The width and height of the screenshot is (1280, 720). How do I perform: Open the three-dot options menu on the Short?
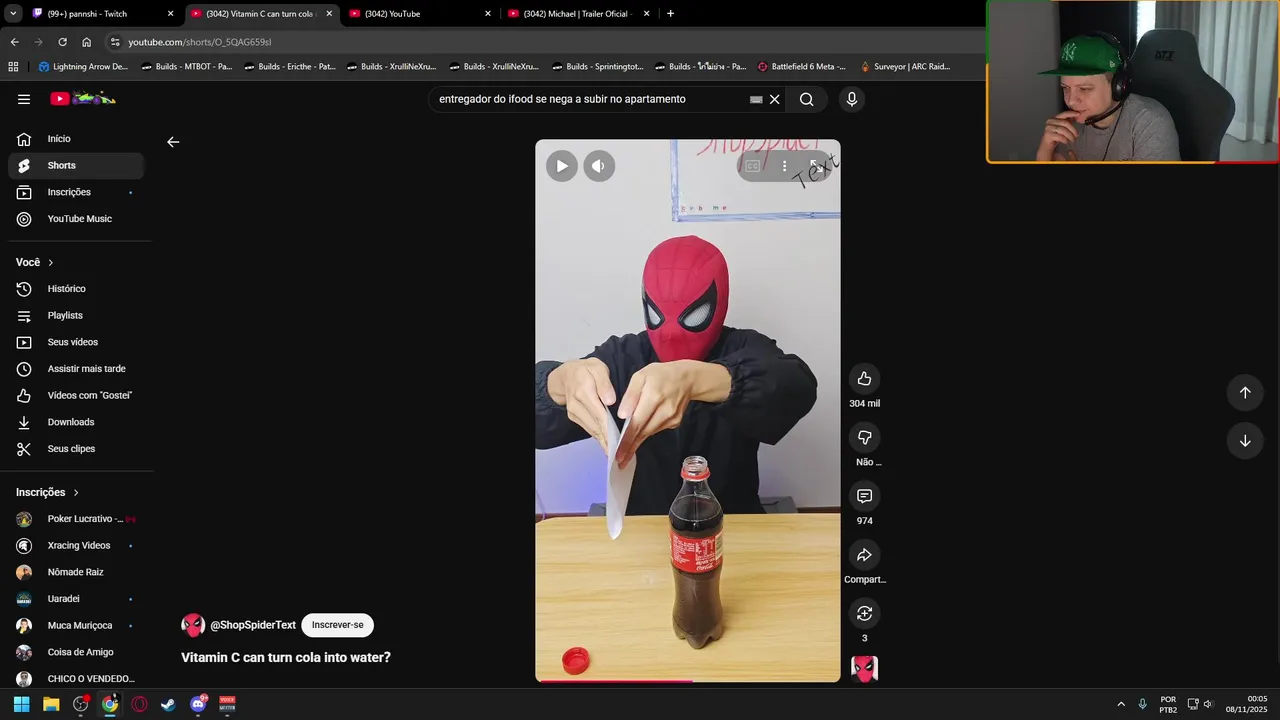(x=784, y=166)
